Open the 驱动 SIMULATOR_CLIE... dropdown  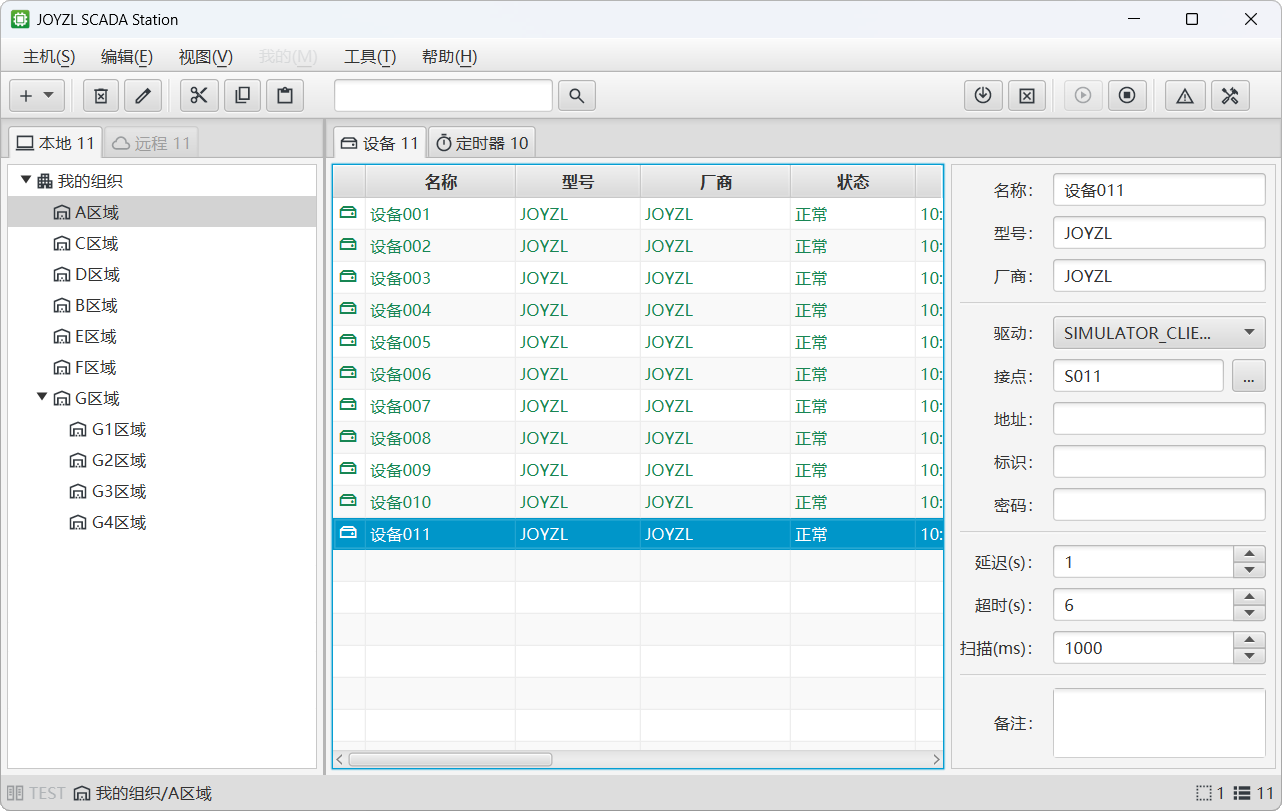pos(1159,332)
